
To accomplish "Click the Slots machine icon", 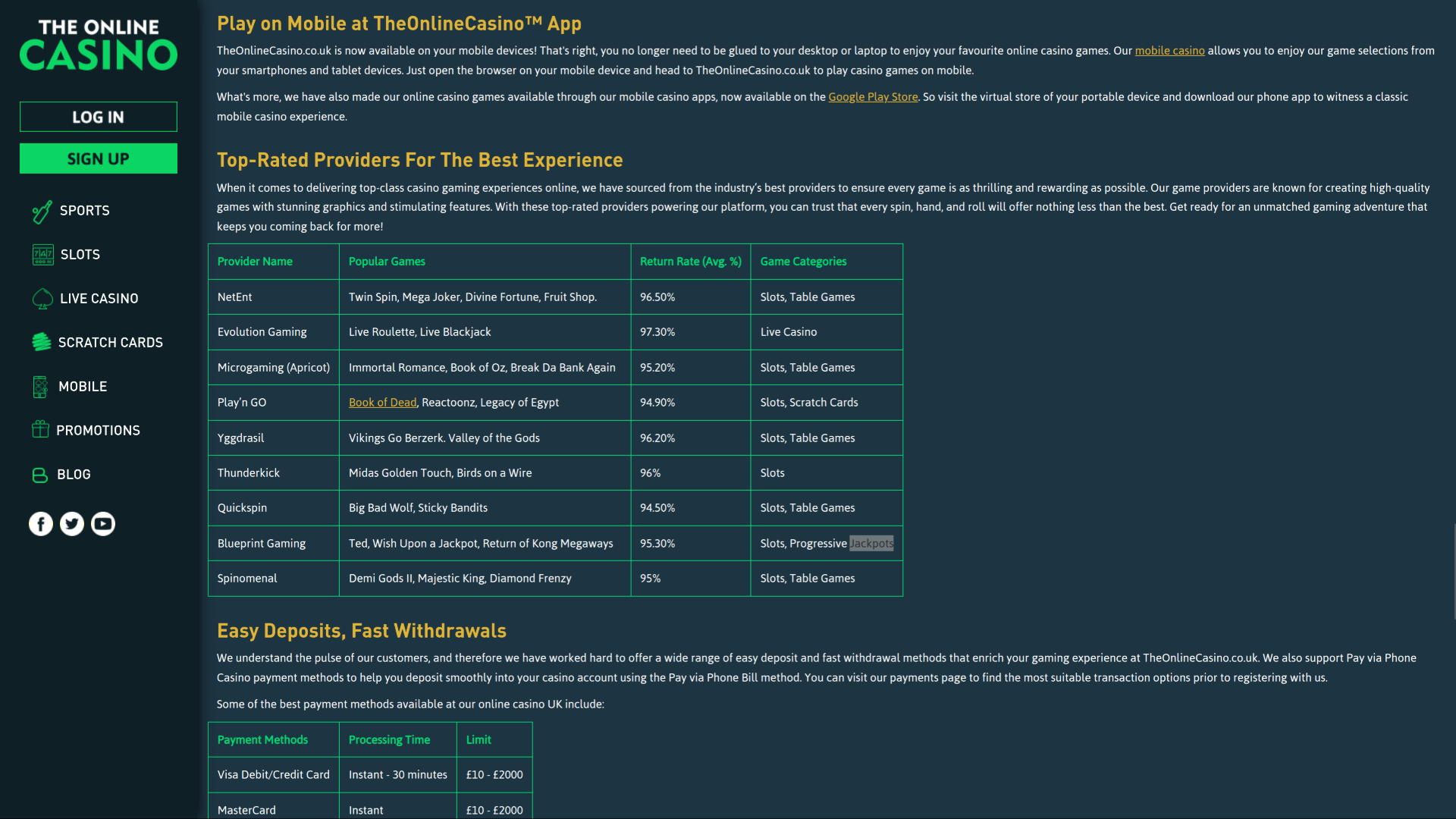I will coord(42,255).
